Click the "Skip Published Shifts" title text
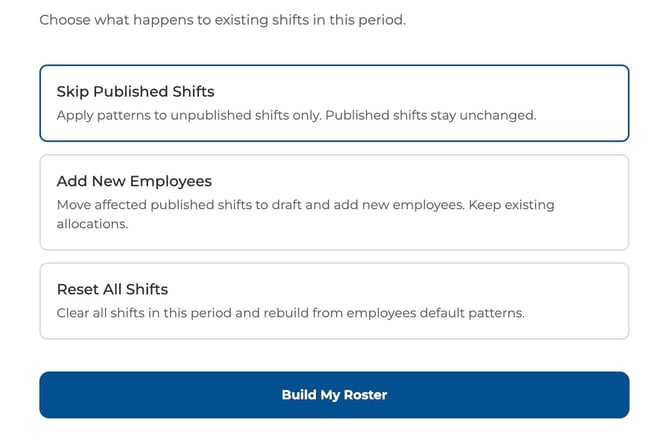 (135, 92)
